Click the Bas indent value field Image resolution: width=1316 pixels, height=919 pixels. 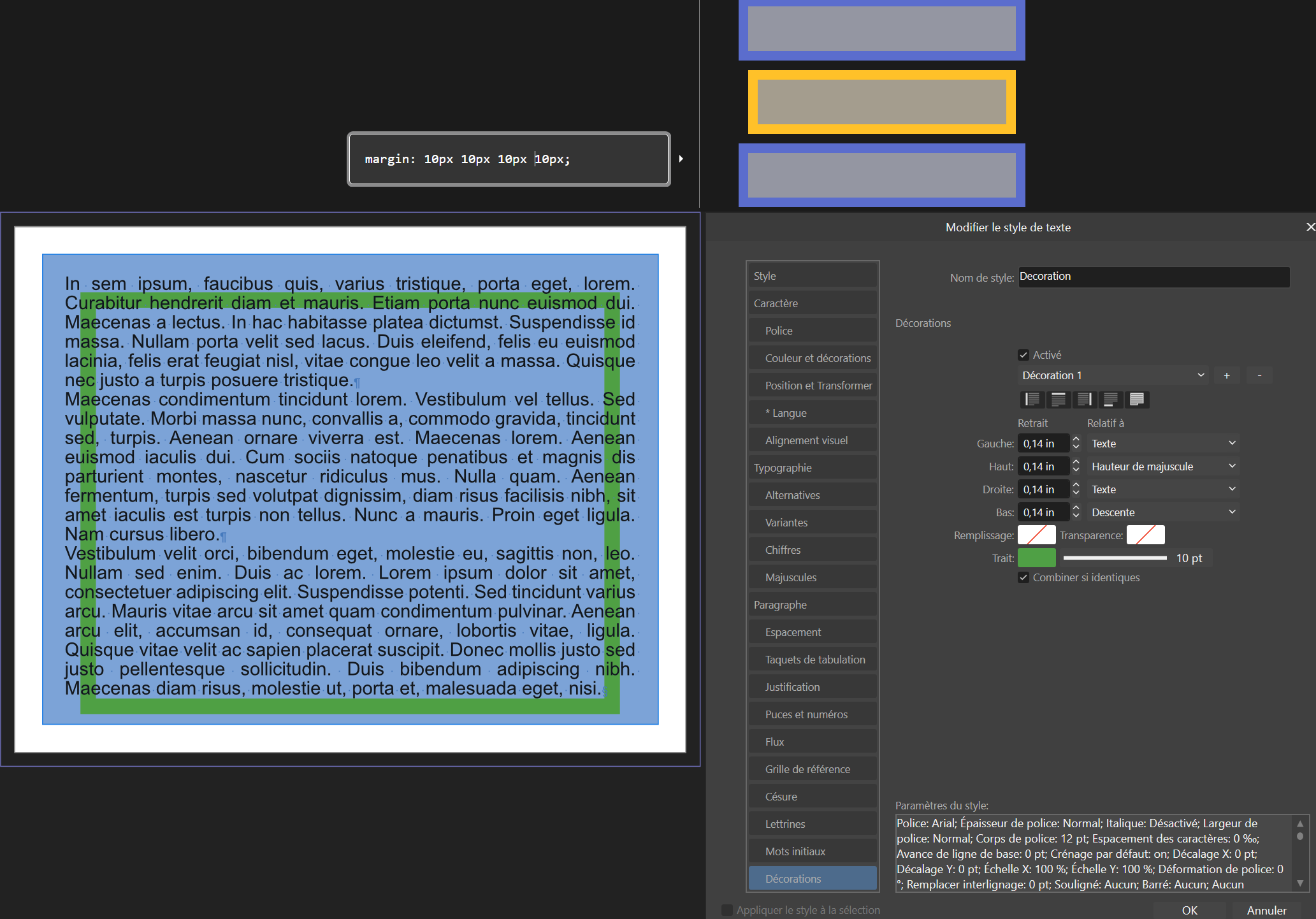click(1043, 512)
